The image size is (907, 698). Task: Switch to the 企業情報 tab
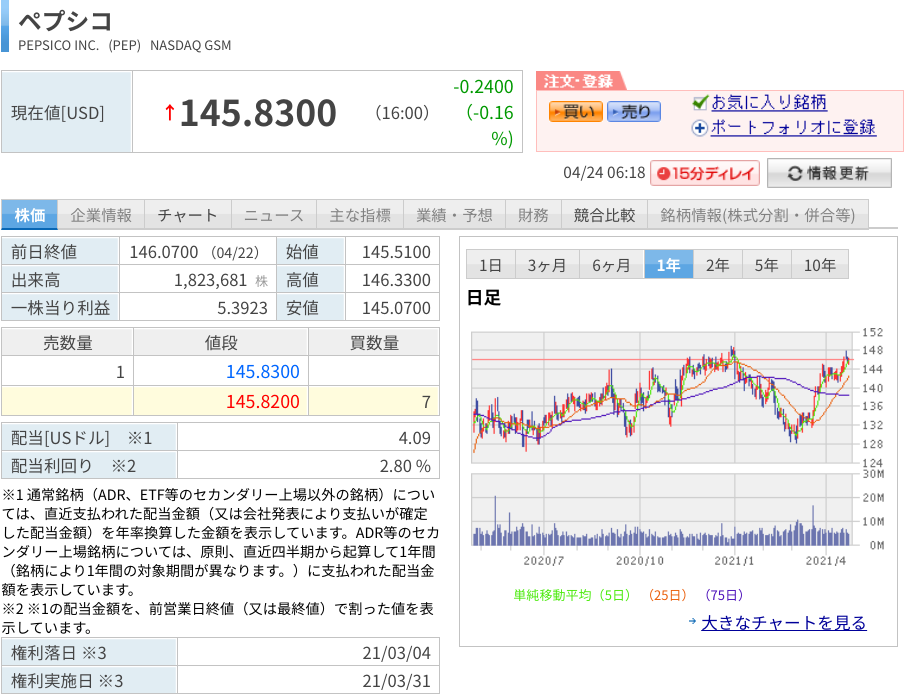click(x=101, y=215)
